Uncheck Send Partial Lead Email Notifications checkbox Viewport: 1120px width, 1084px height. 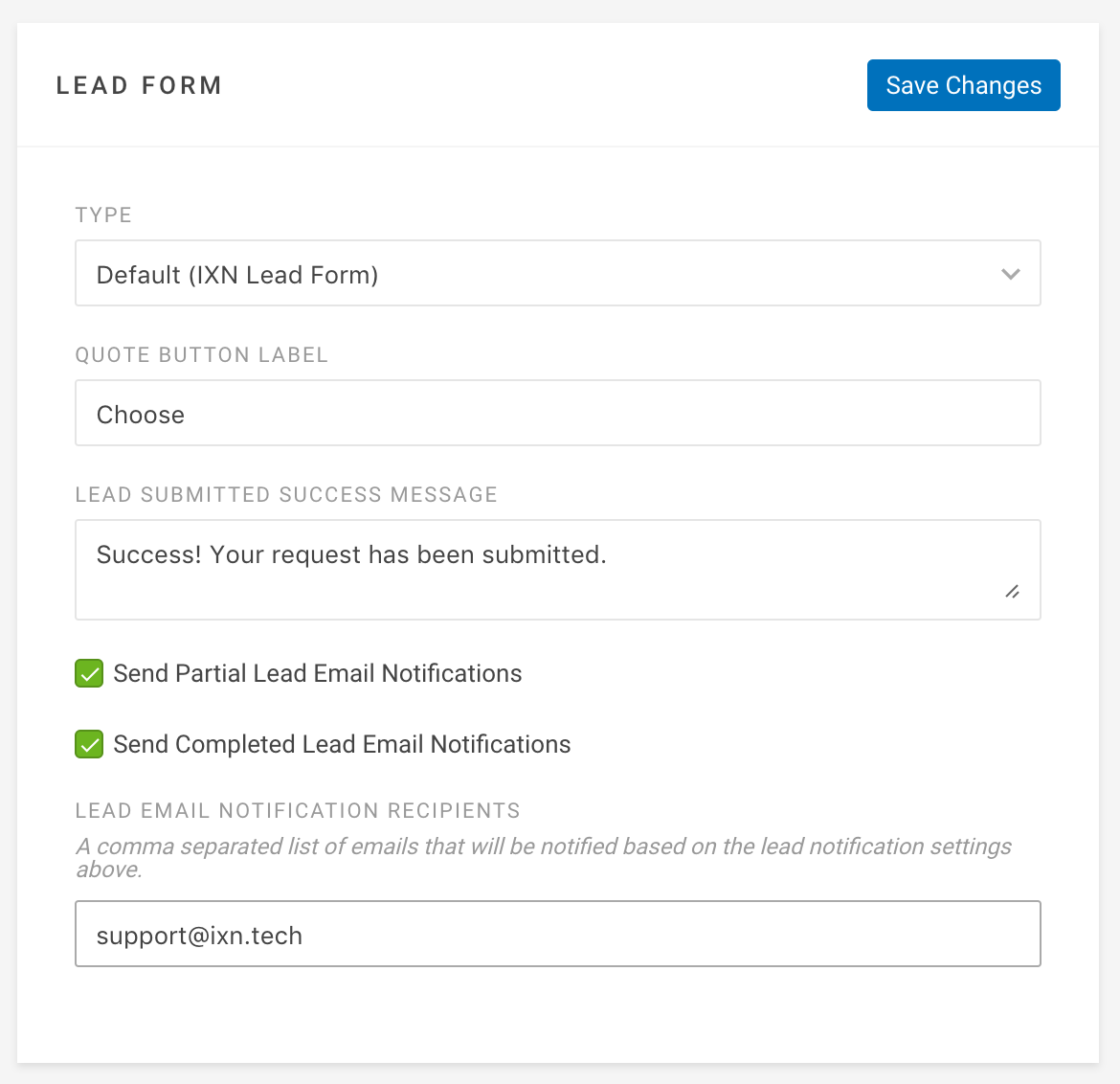(x=89, y=673)
